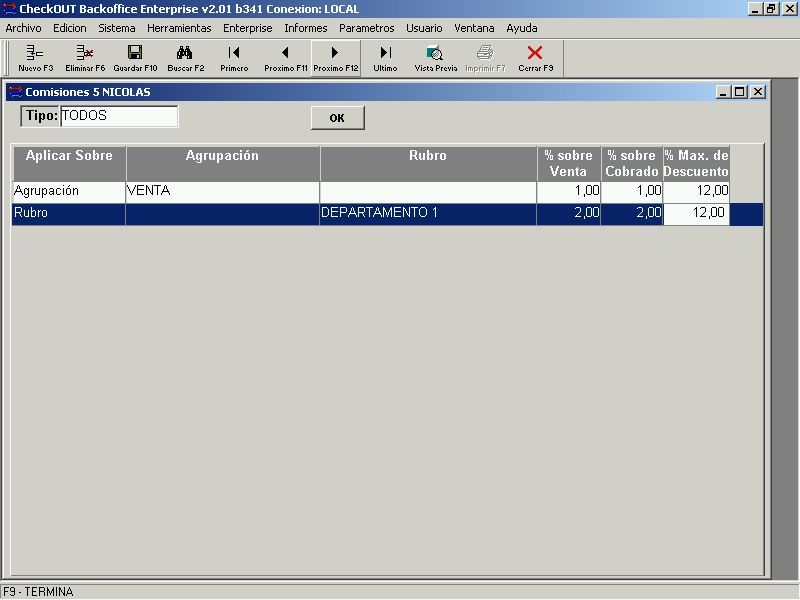This screenshot has height=600, width=800.
Task: Open the Herramientas menu
Action: 179,28
